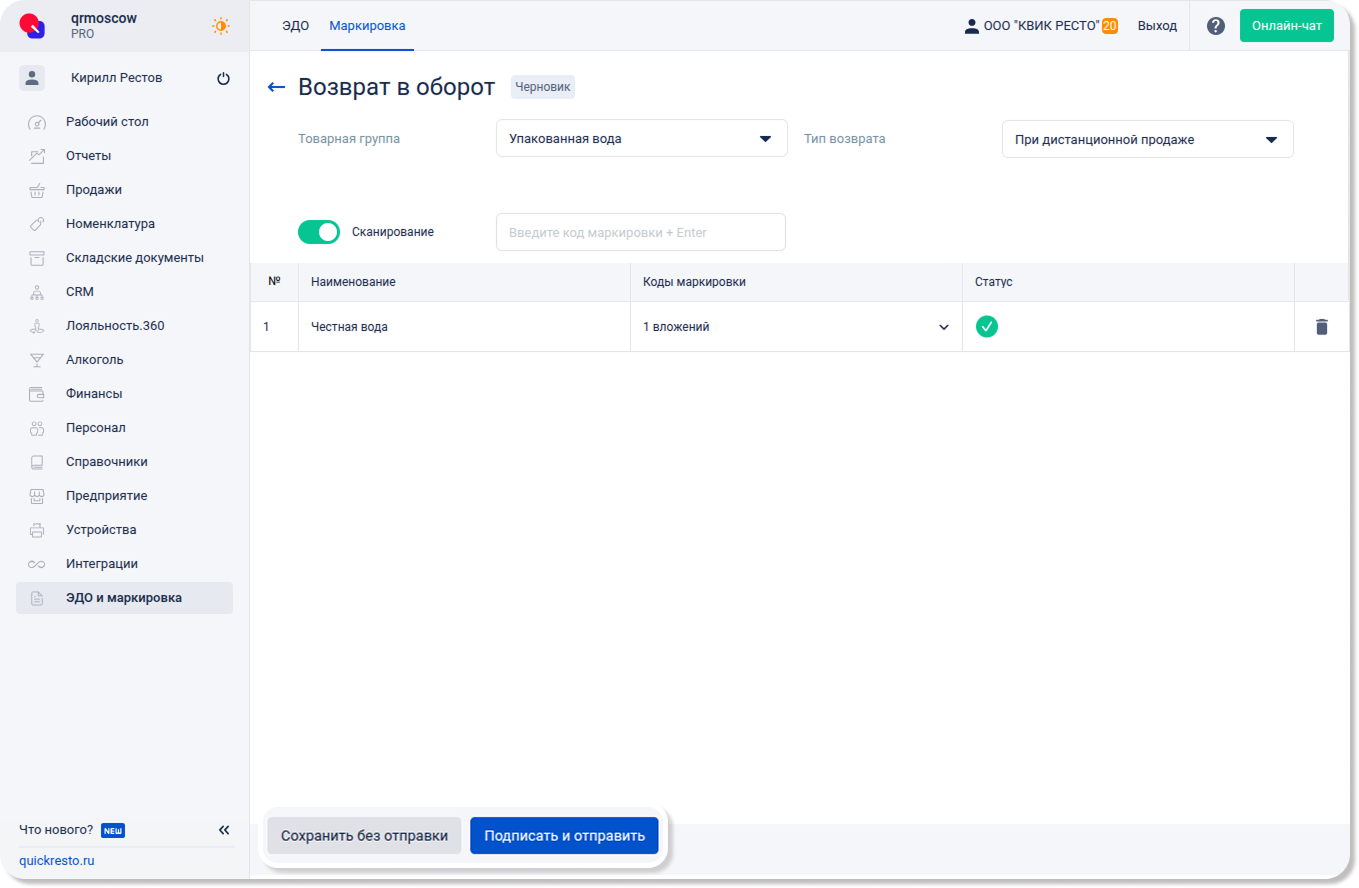Delete the Честная вода row with trash icon
Screen dimensions: 1359x888
(1321, 327)
